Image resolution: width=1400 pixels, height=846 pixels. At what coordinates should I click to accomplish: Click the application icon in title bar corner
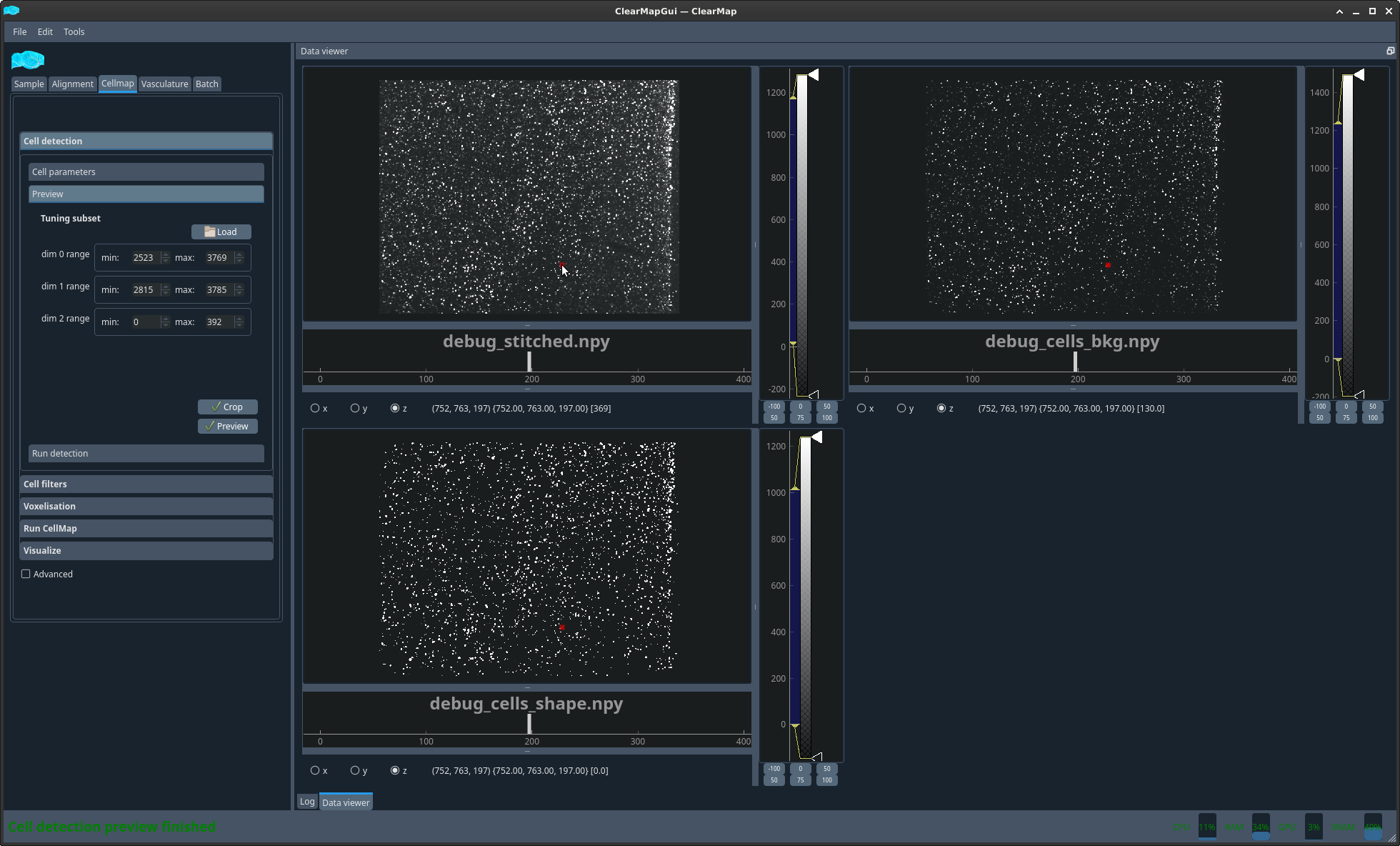[11, 11]
